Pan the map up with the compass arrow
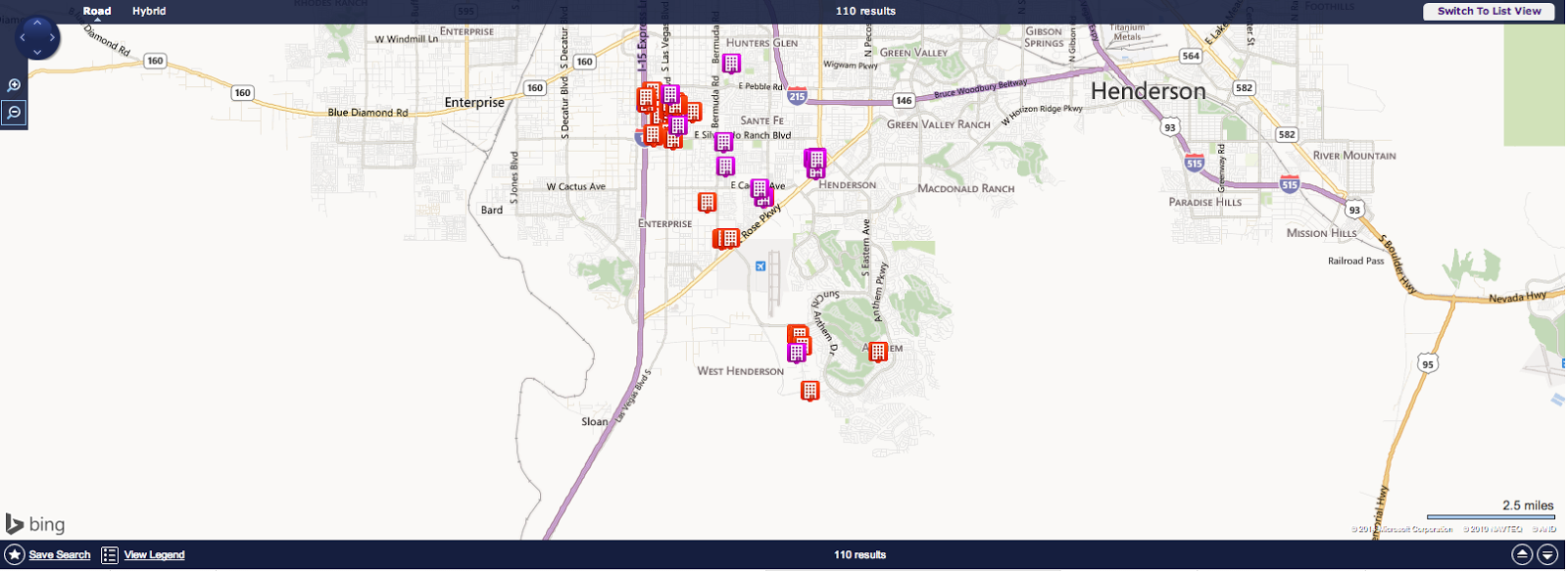Screen dimensions: 1568x571 coord(37,24)
